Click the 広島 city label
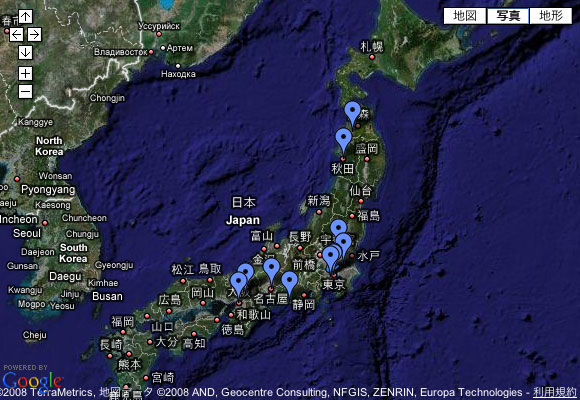The width and height of the screenshot is (580, 400). (x=169, y=299)
